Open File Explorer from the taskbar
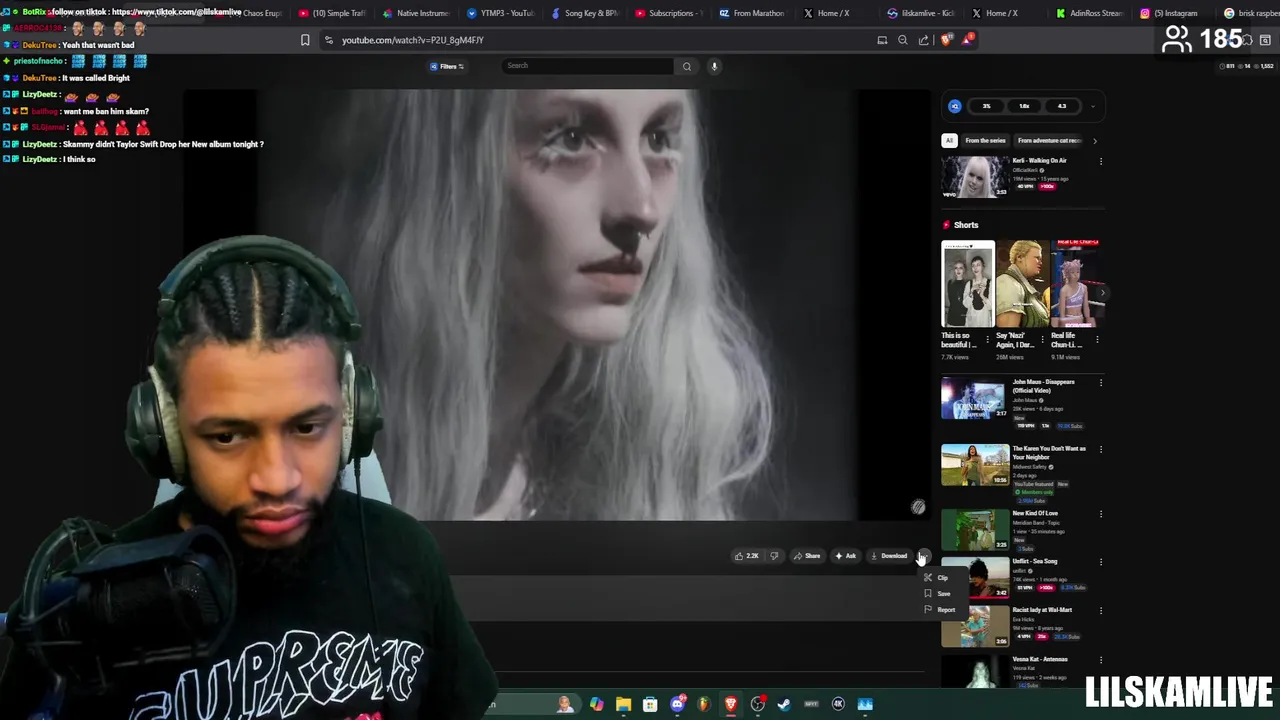 point(623,704)
